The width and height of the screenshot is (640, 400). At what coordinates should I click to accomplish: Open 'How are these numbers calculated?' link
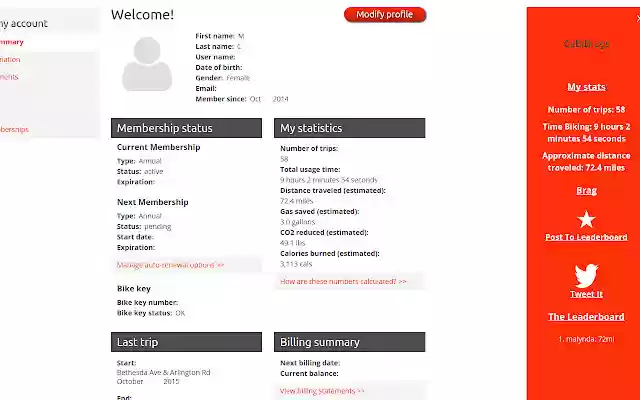coord(343,281)
